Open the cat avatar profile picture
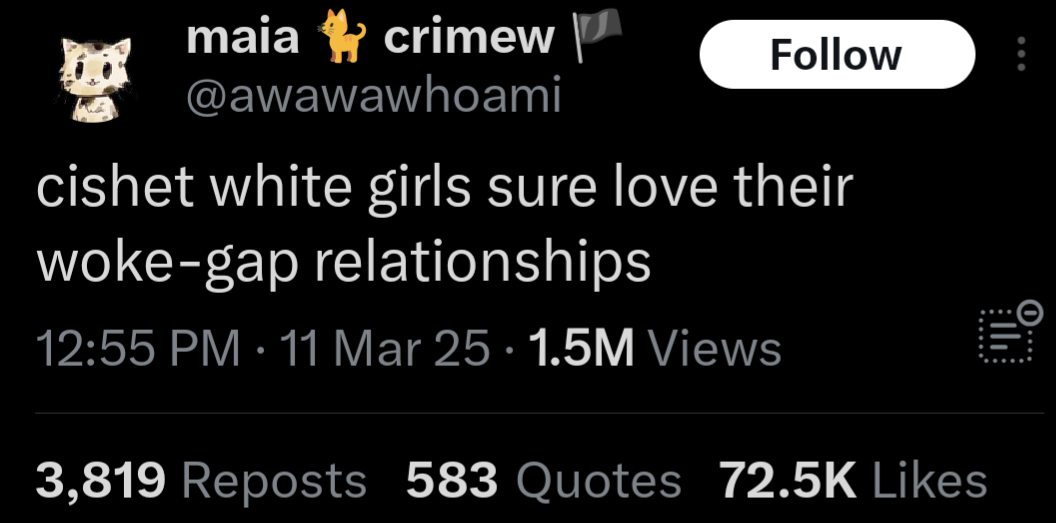1056x523 pixels. click(x=95, y=79)
